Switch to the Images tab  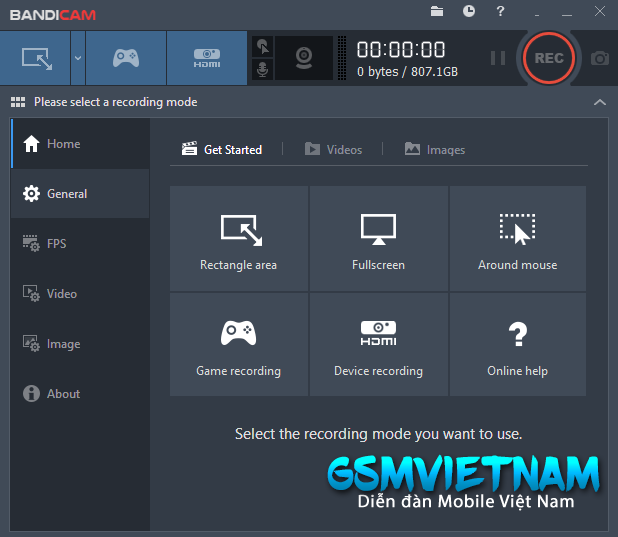coord(435,149)
